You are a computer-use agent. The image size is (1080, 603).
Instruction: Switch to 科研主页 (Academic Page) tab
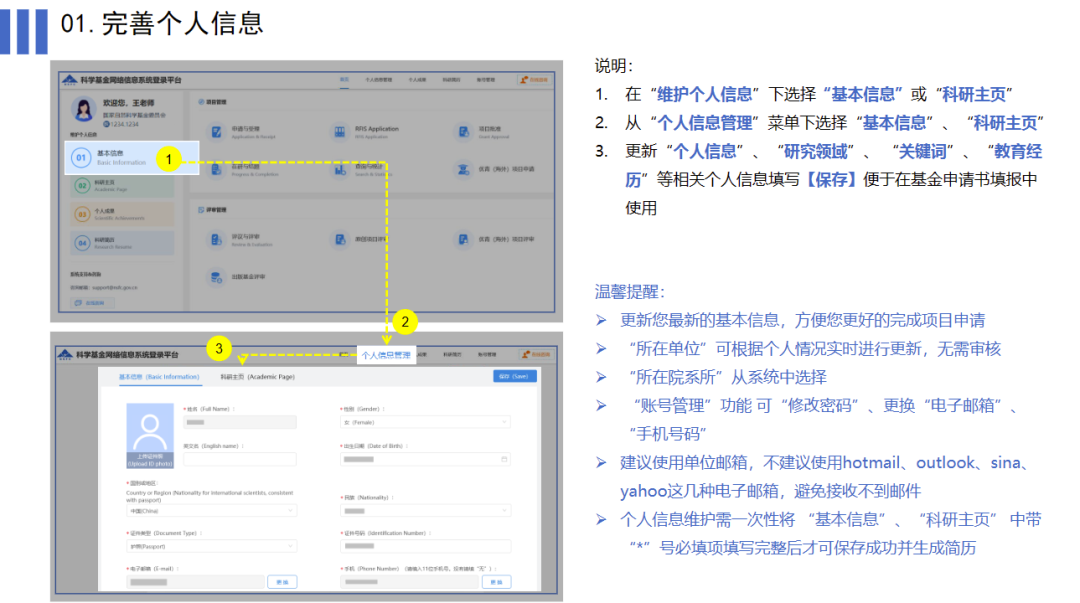click(258, 377)
